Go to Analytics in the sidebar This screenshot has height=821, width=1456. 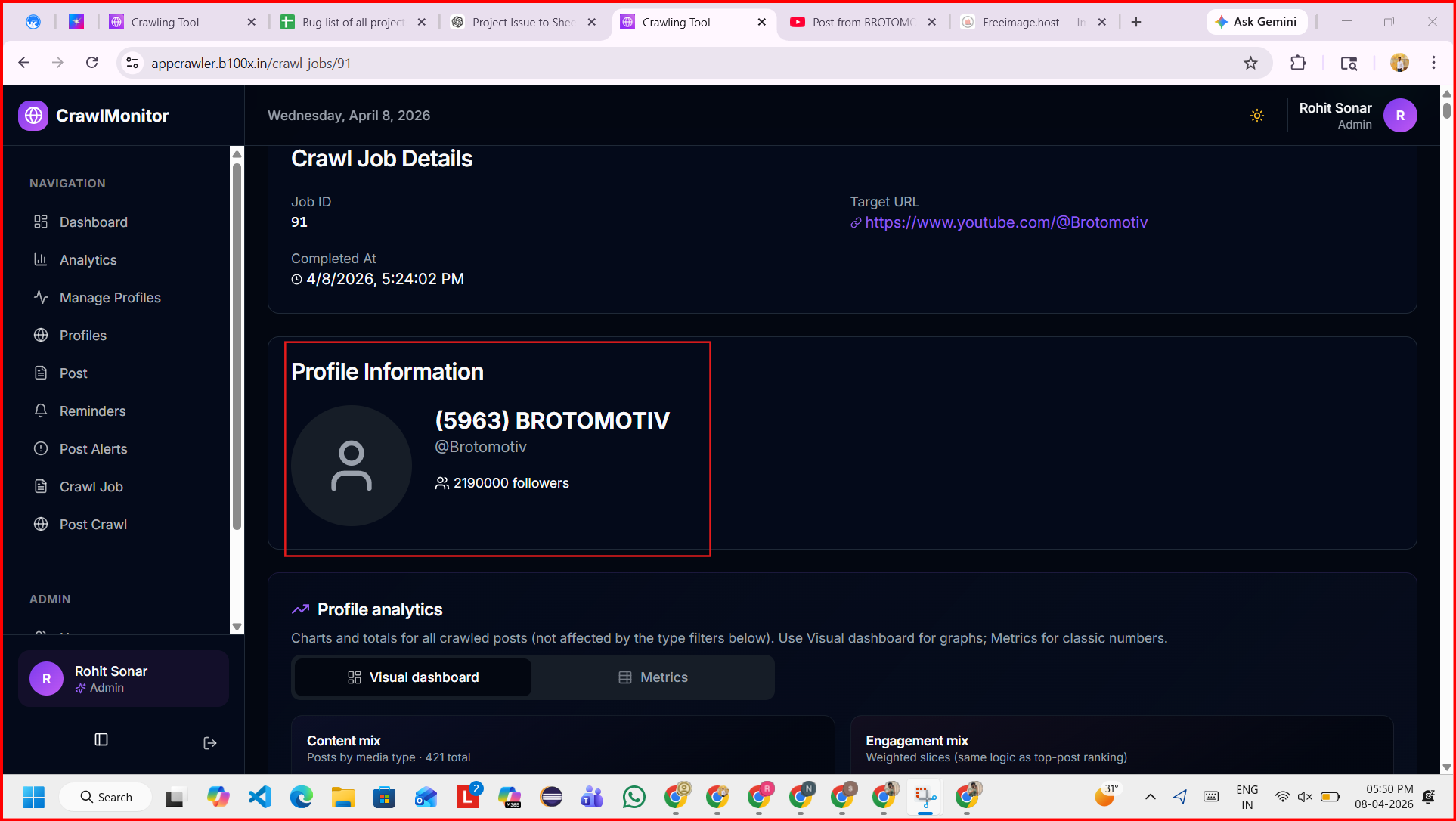(x=88, y=260)
